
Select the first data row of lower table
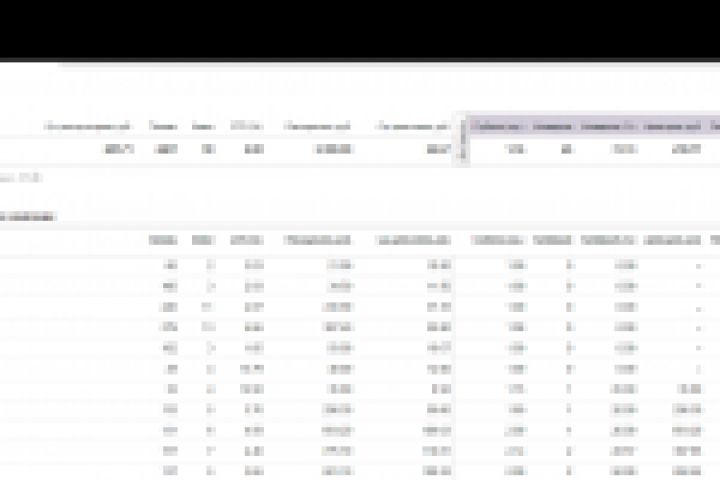coord(360,265)
